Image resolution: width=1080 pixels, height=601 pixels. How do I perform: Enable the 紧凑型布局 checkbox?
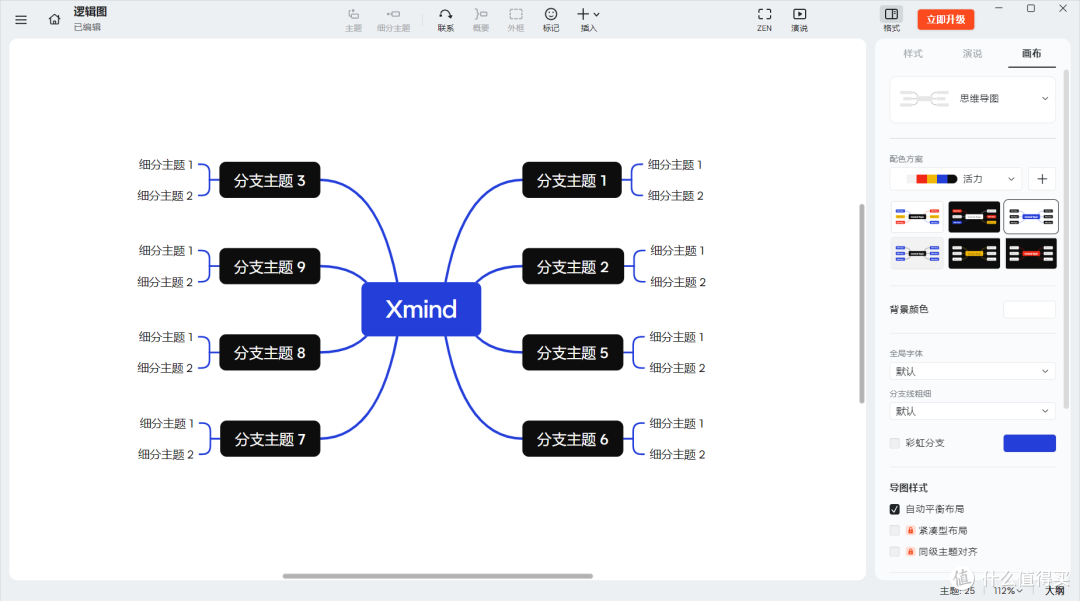(x=895, y=531)
